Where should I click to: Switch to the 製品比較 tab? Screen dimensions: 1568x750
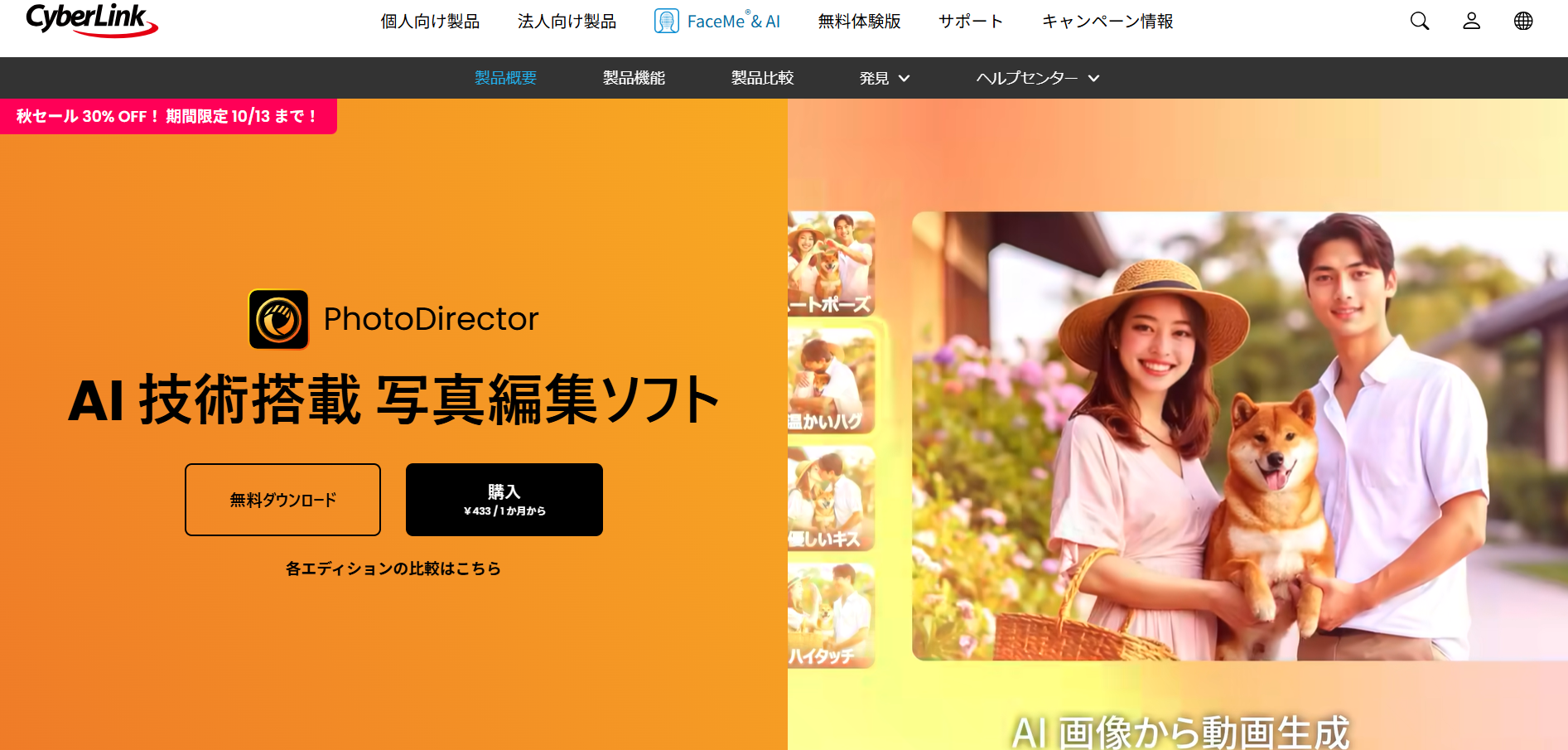click(x=762, y=78)
